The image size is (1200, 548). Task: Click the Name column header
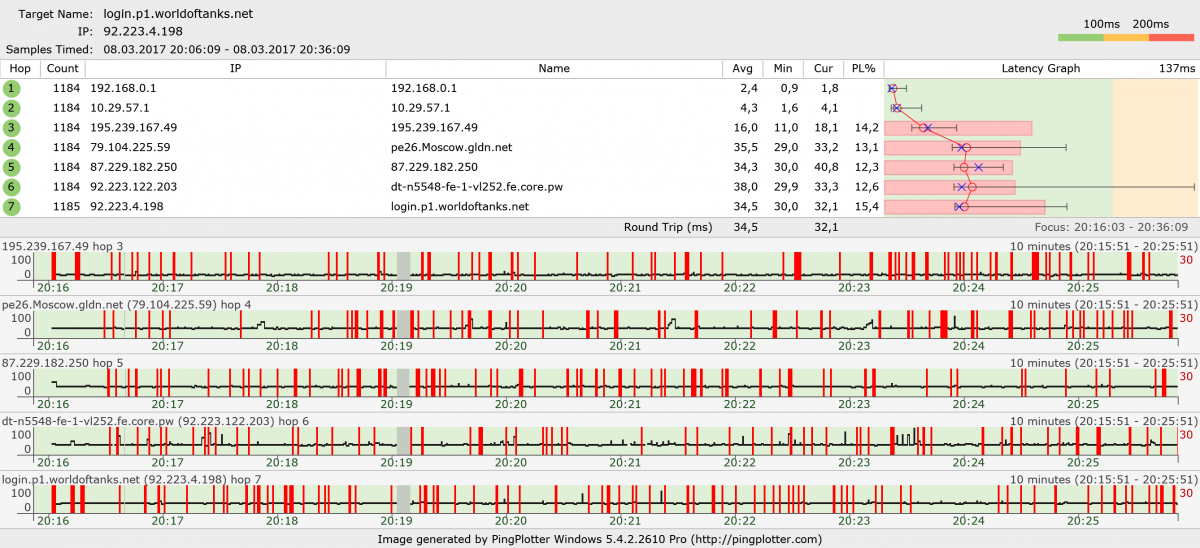[553, 69]
